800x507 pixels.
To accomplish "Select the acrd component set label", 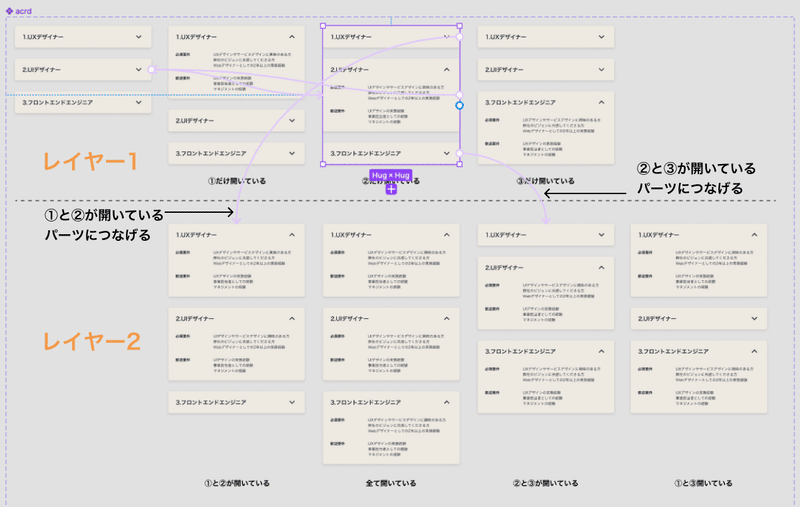I will pyautogui.click(x=18, y=11).
